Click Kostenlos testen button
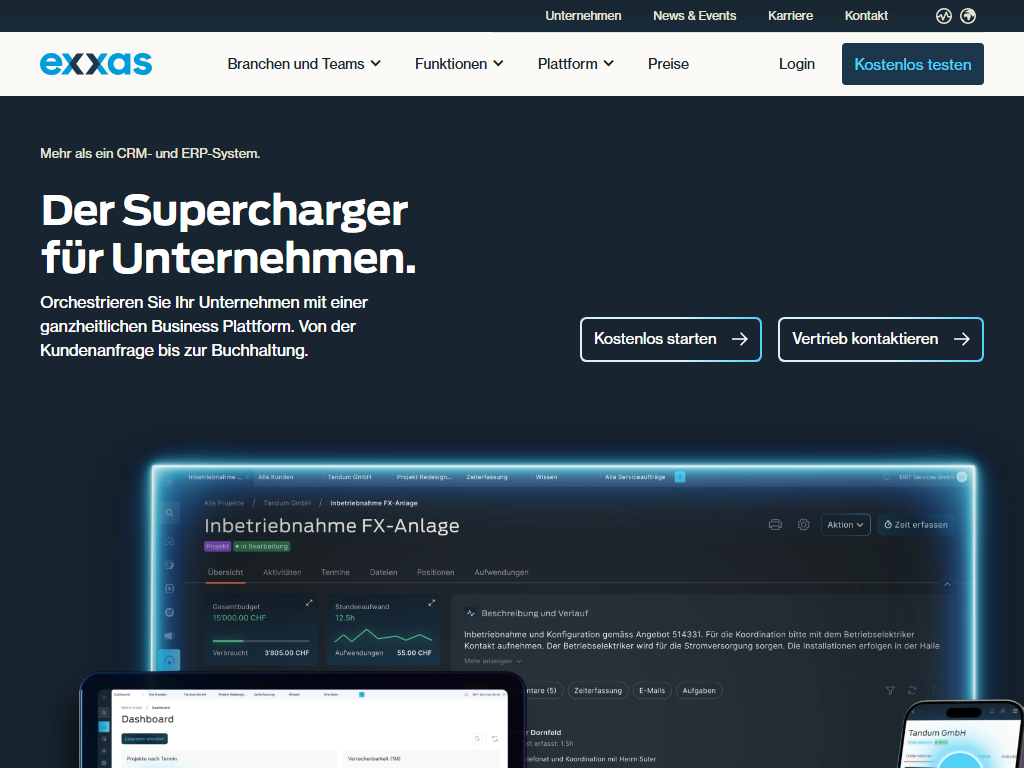The width and height of the screenshot is (1024, 768). click(x=912, y=64)
